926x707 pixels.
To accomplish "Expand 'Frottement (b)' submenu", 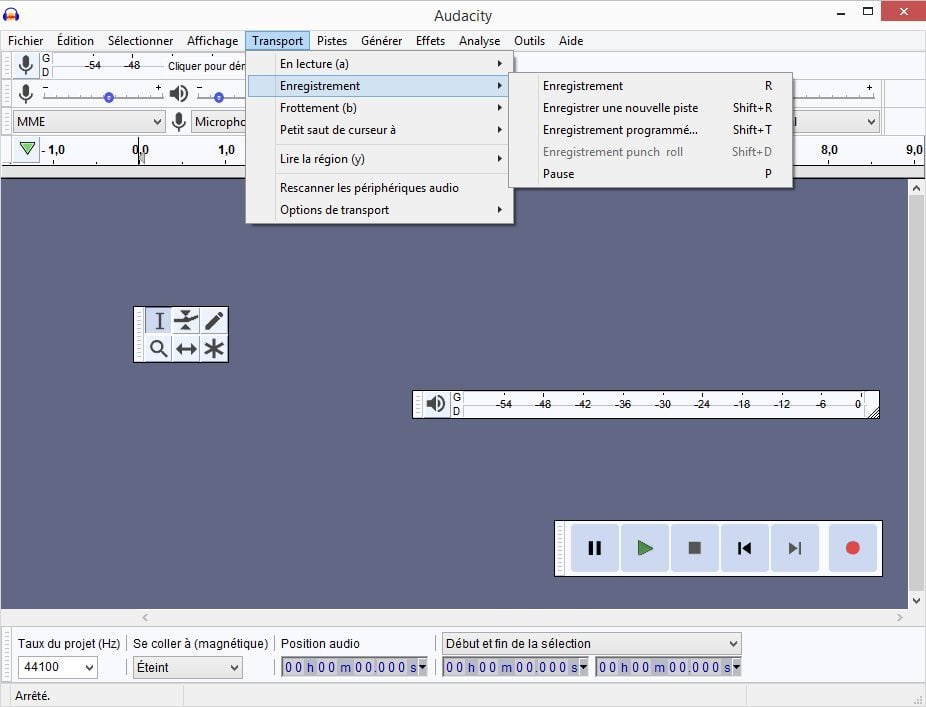I will 380,107.
